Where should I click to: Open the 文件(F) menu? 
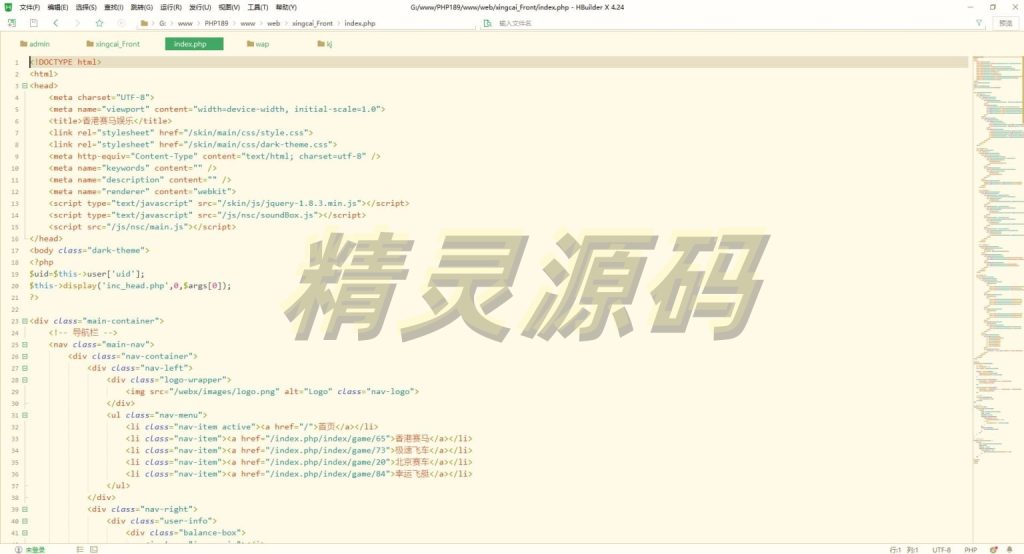coord(29,7)
